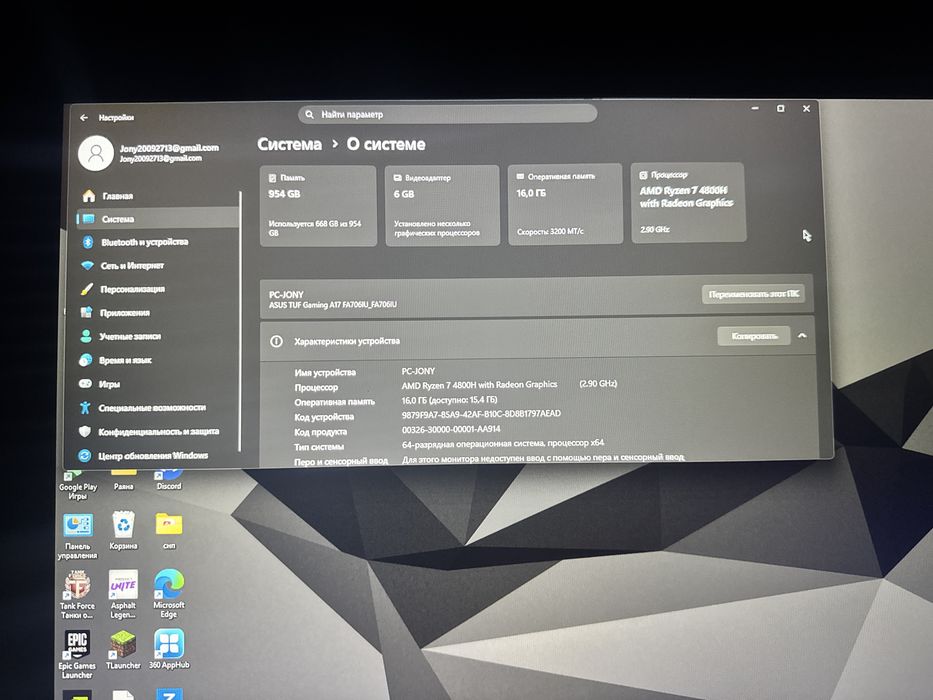This screenshot has width=933, height=700.
Task: Maximize the Settings window
Action: pyautogui.click(x=781, y=108)
